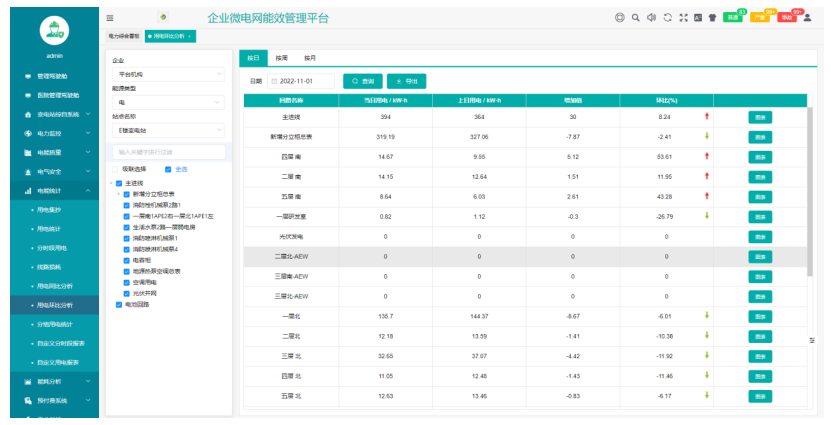Click the 环比(%) column header
The image size is (831, 425).
pyautogui.click(x=666, y=100)
